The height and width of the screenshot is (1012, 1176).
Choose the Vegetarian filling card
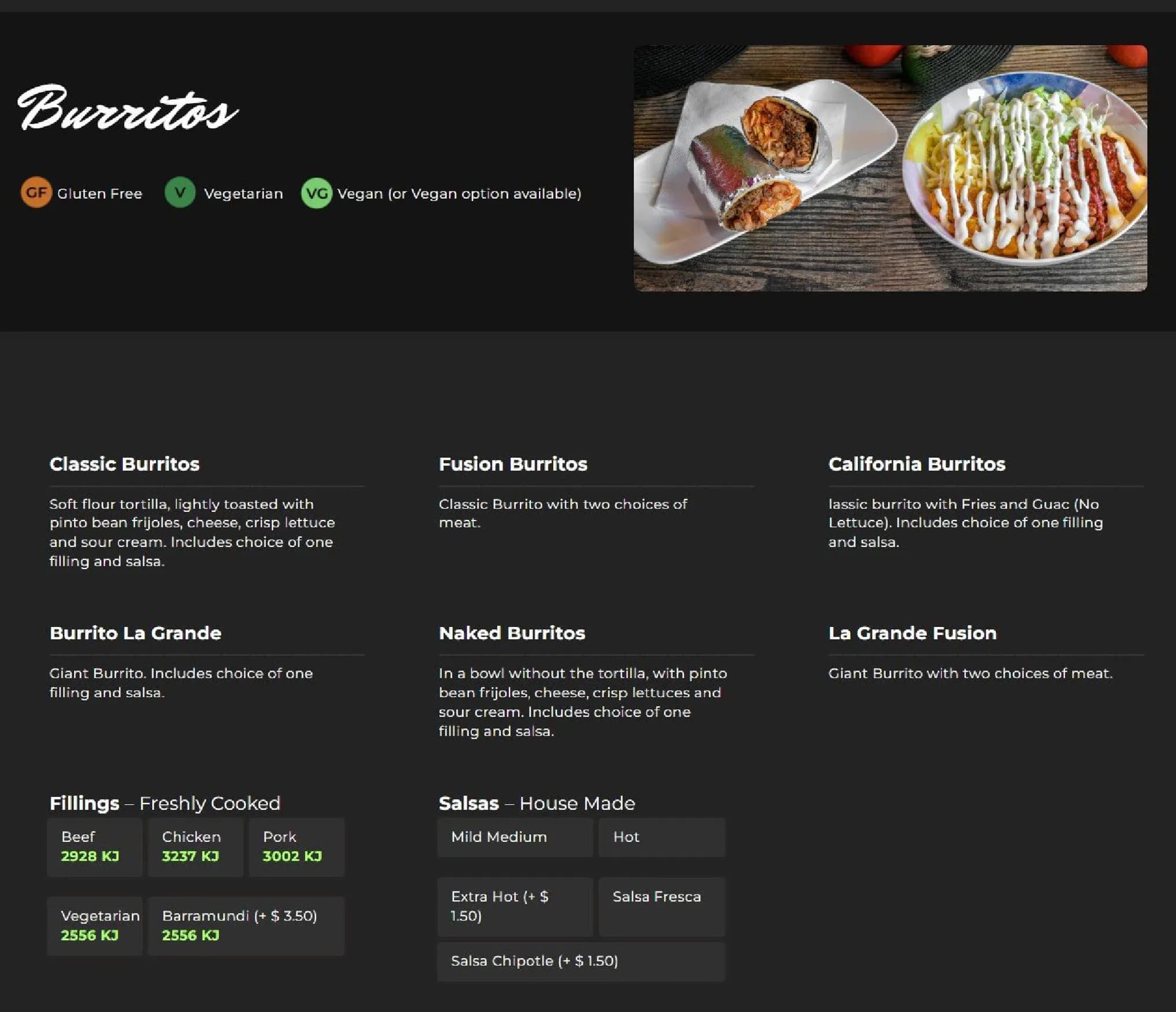(x=94, y=926)
